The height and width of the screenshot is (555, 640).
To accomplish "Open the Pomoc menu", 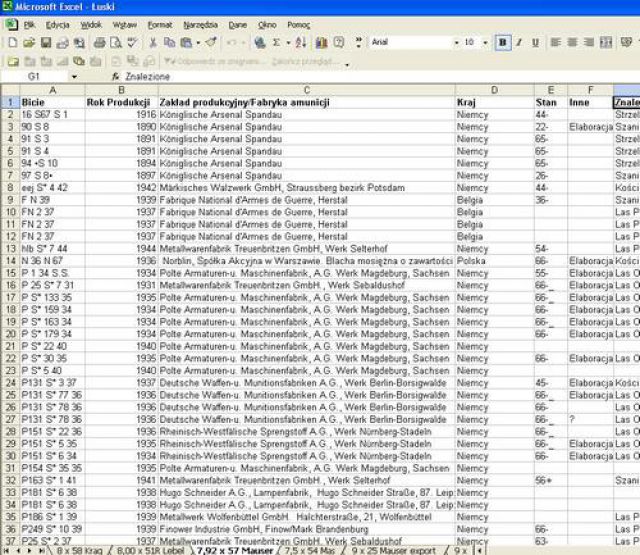I will (299, 25).
